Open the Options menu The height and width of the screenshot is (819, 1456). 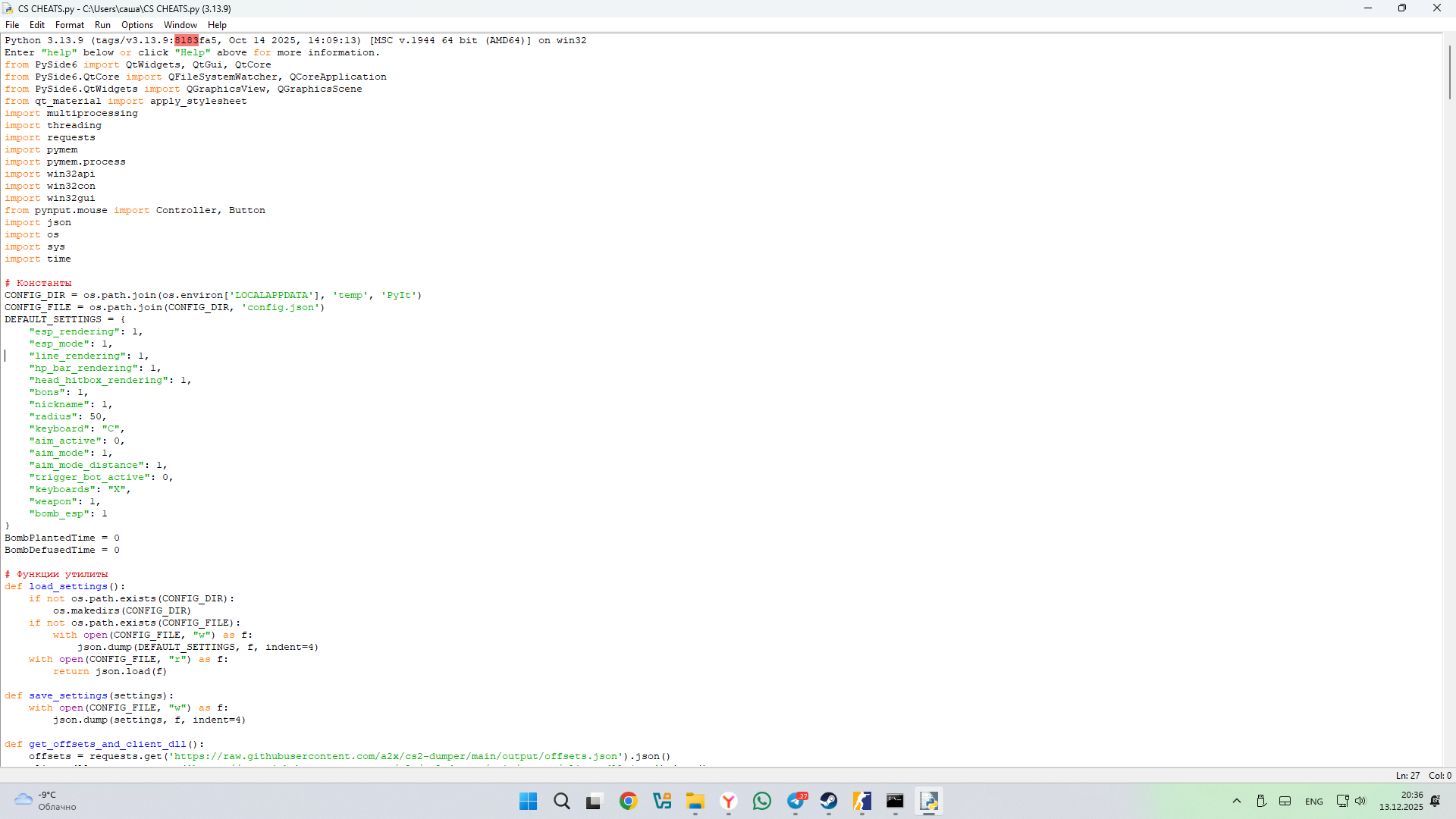[137, 25]
